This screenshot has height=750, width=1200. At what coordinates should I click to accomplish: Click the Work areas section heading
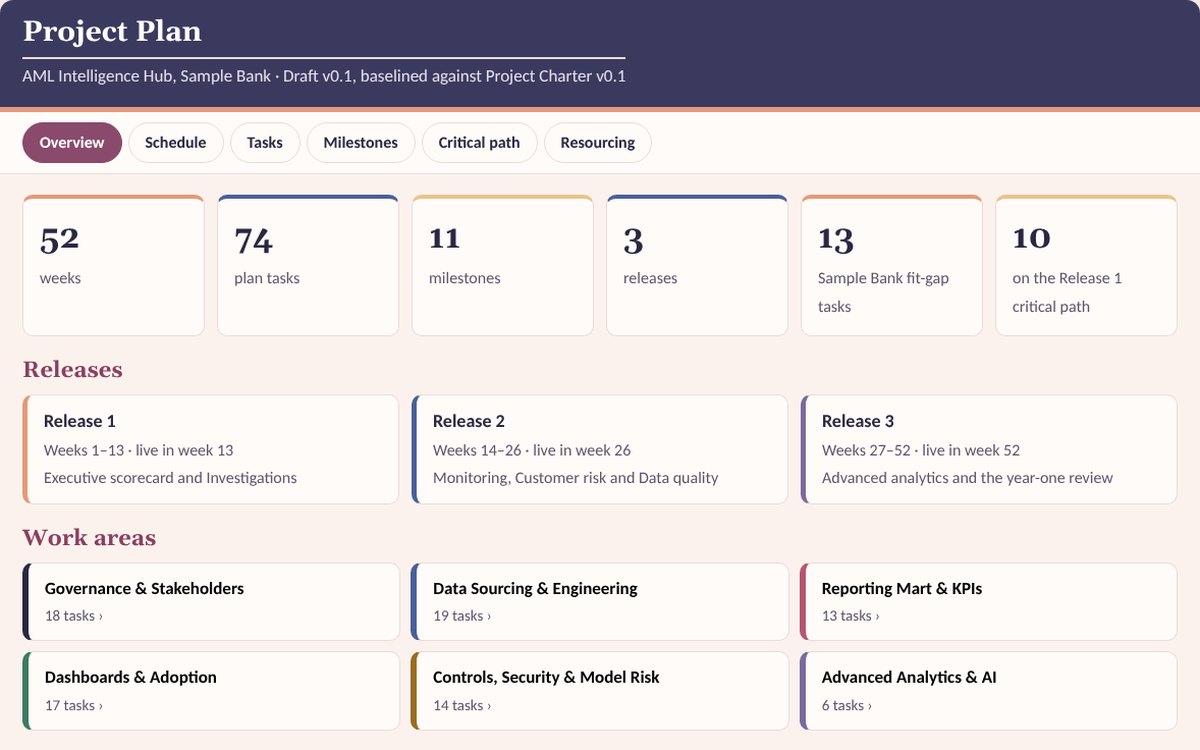coord(89,537)
